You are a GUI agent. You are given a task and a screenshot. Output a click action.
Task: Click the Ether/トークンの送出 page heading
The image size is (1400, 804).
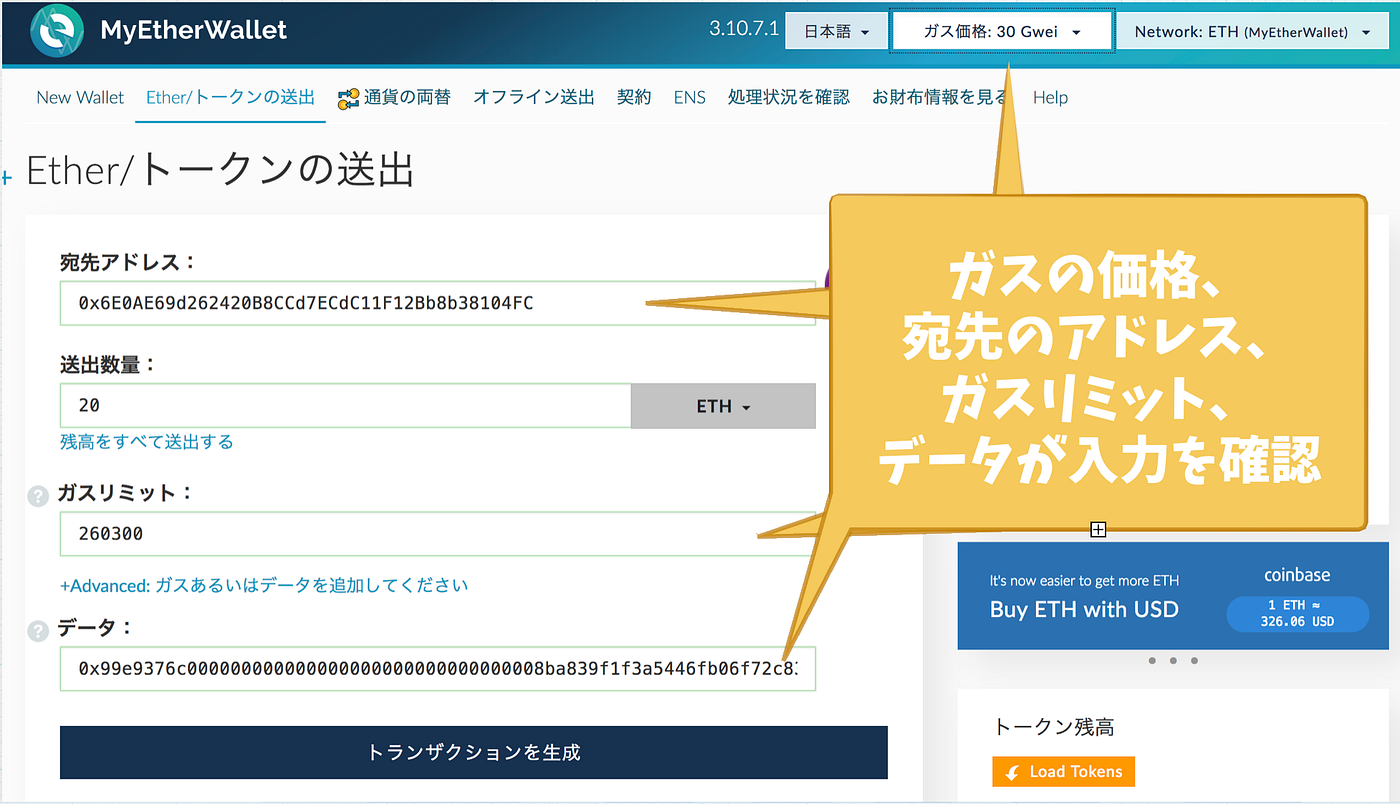click(x=220, y=171)
